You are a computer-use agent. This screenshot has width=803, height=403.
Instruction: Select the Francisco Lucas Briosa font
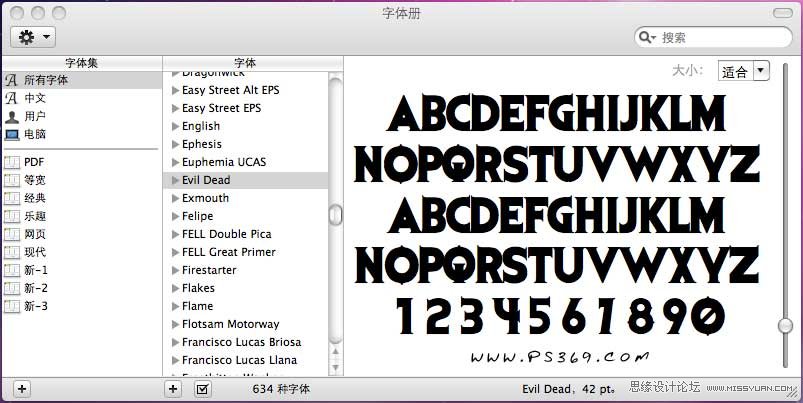pos(246,342)
